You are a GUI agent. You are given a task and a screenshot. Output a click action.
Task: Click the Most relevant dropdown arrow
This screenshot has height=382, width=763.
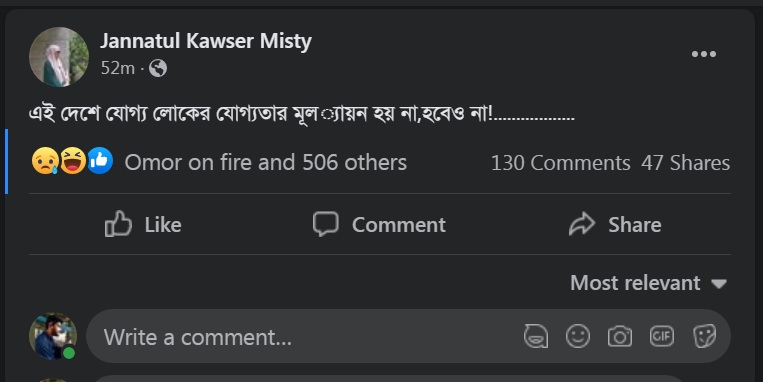718,284
